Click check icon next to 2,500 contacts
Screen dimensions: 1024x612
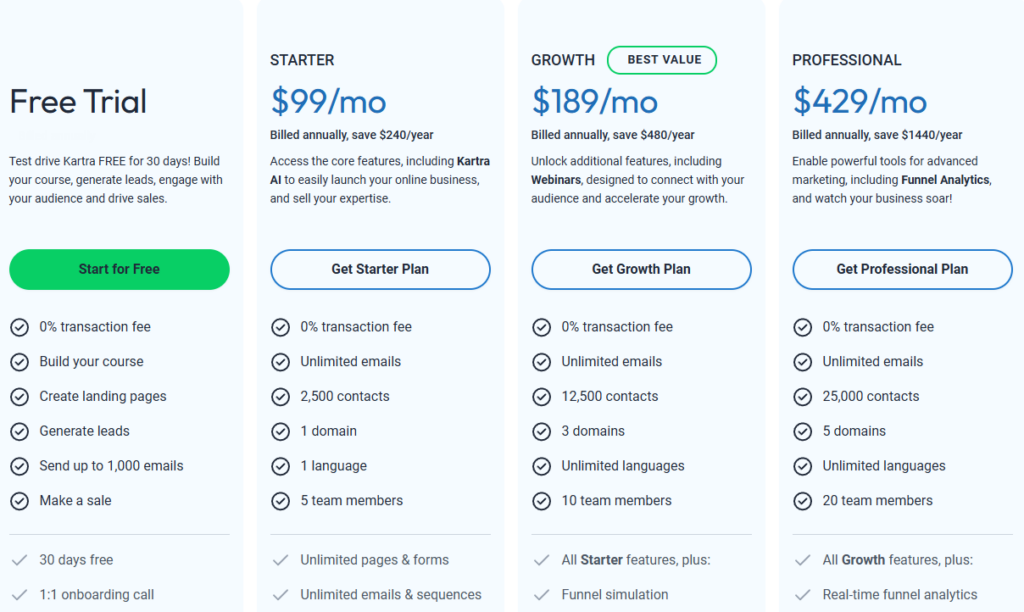click(280, 397)
